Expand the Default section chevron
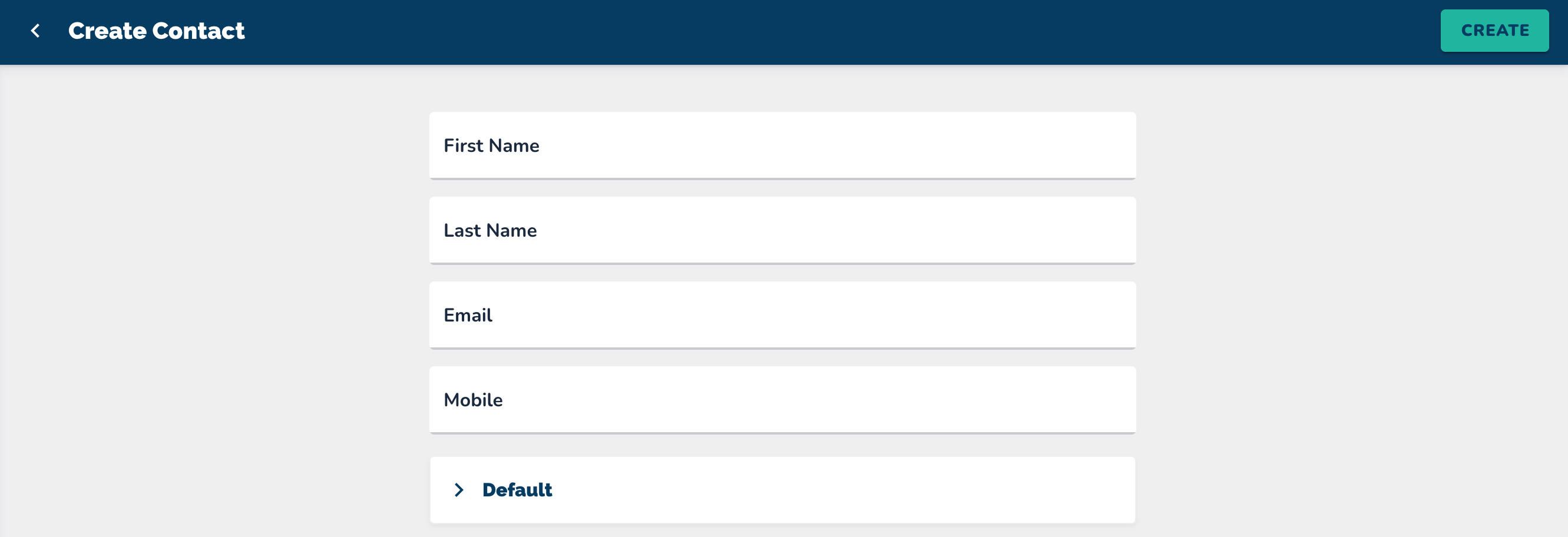The image size is (1568, 537). (459, 489)
